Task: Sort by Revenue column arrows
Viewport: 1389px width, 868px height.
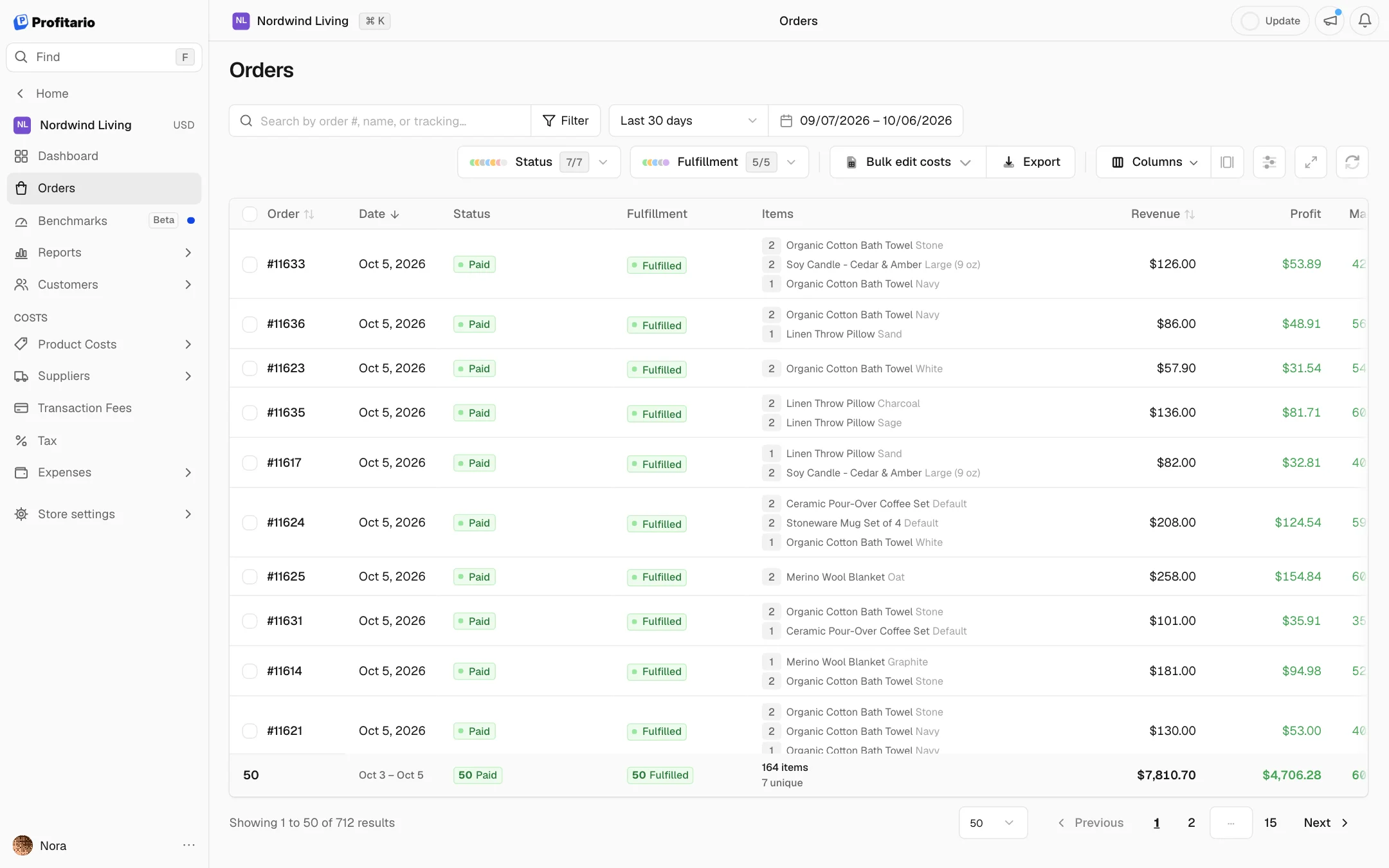Action: 1190,214
